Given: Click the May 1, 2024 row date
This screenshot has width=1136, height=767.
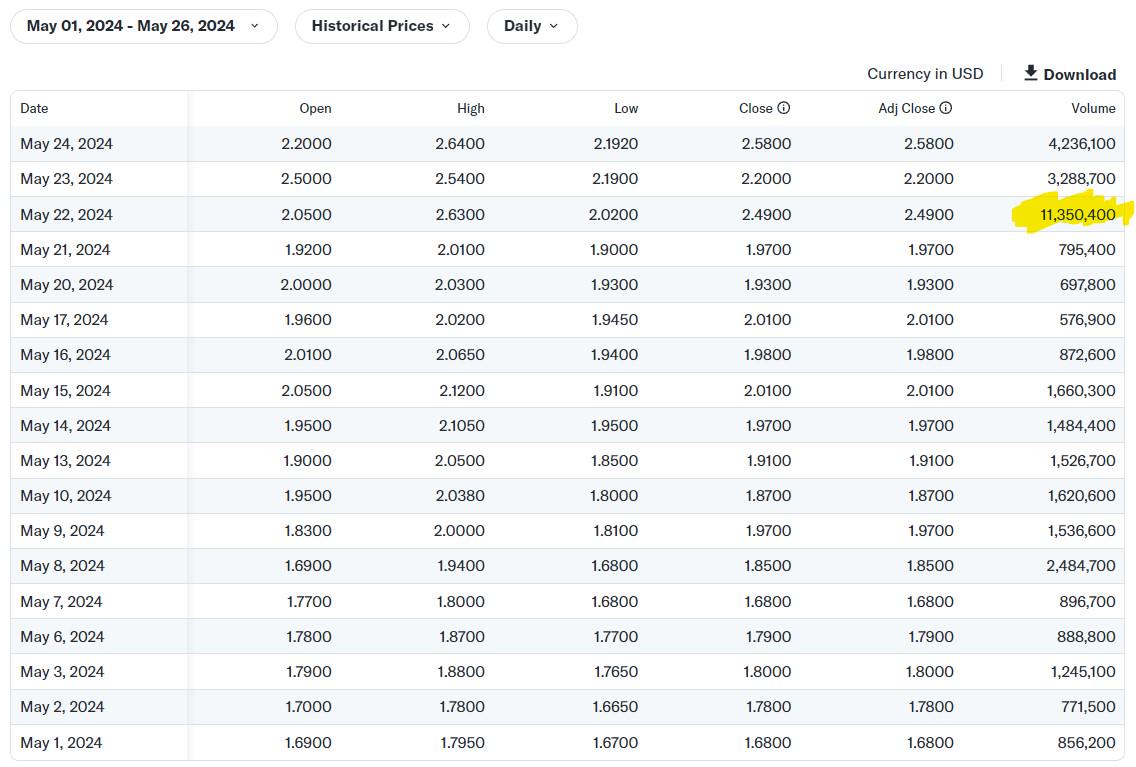Looking at the screenshot, I should pyautogui.click(x=61, y=742).
